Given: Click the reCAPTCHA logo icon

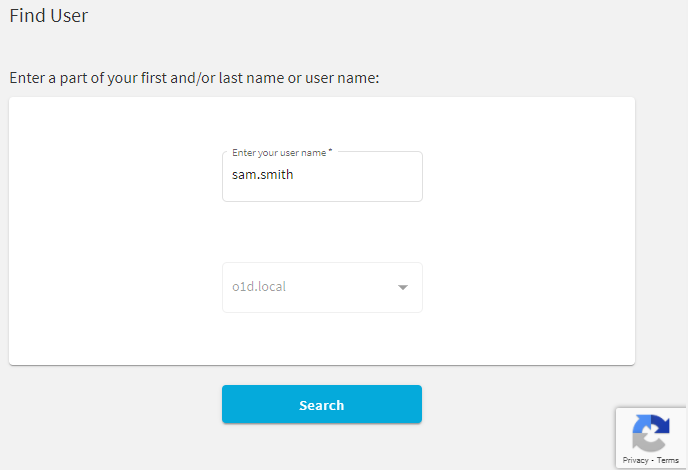Looking at the screenshot, I should coord(651,433).
